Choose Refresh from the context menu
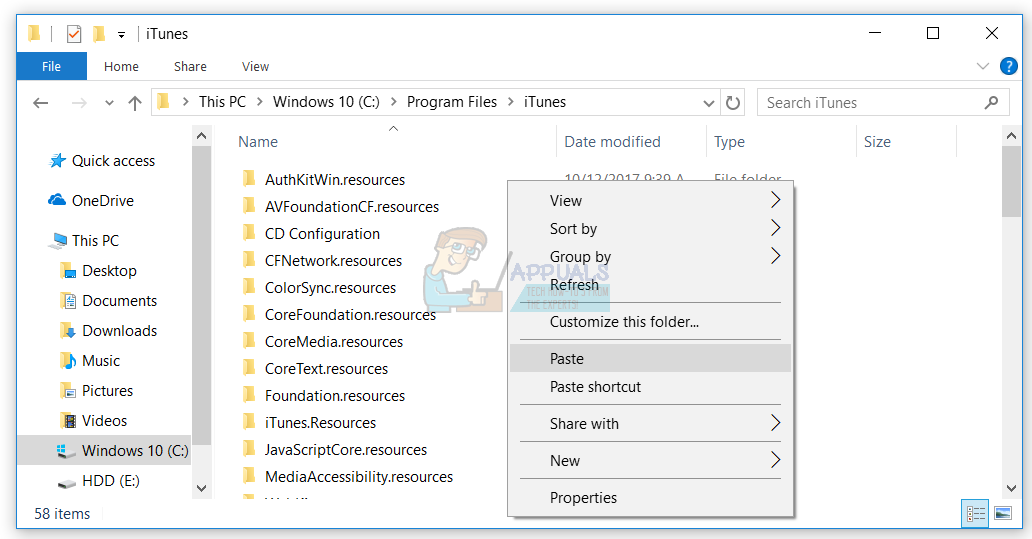Viewport: 1032px width, 539px height. [650, 285]
